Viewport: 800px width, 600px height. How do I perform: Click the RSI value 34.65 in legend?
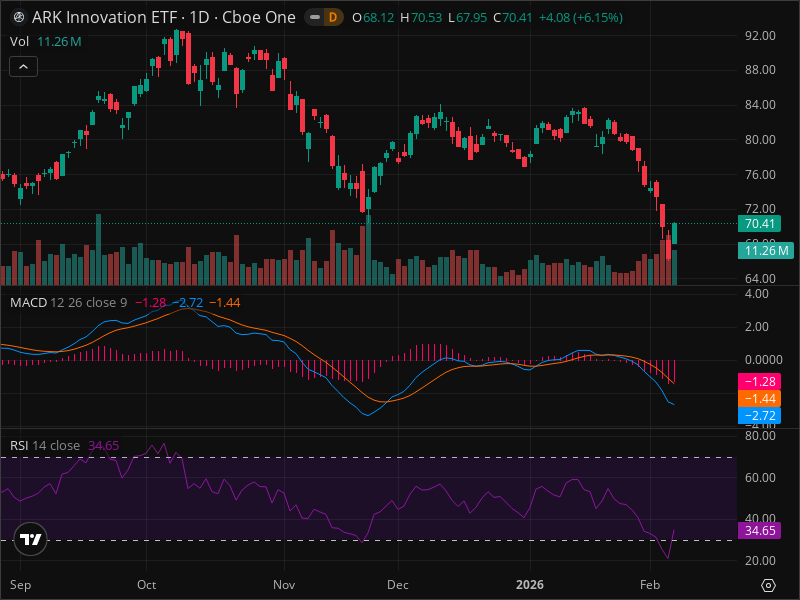[x=104, y=445]
